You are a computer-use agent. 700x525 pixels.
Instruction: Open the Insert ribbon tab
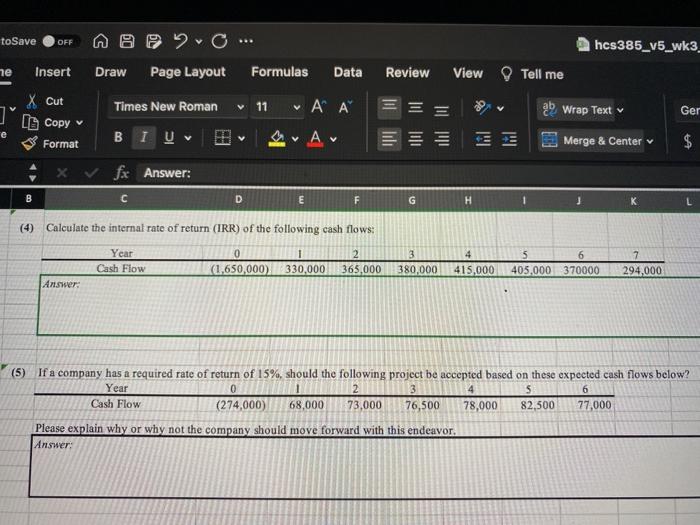[53, 72]
